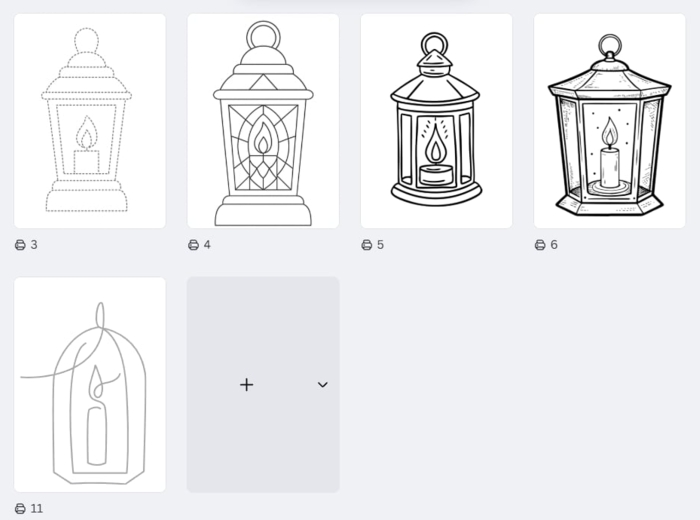Viewport: 700px width, 520px height.
Task: Click the printer icon beside page 3
Action: (x=20, y=245)
